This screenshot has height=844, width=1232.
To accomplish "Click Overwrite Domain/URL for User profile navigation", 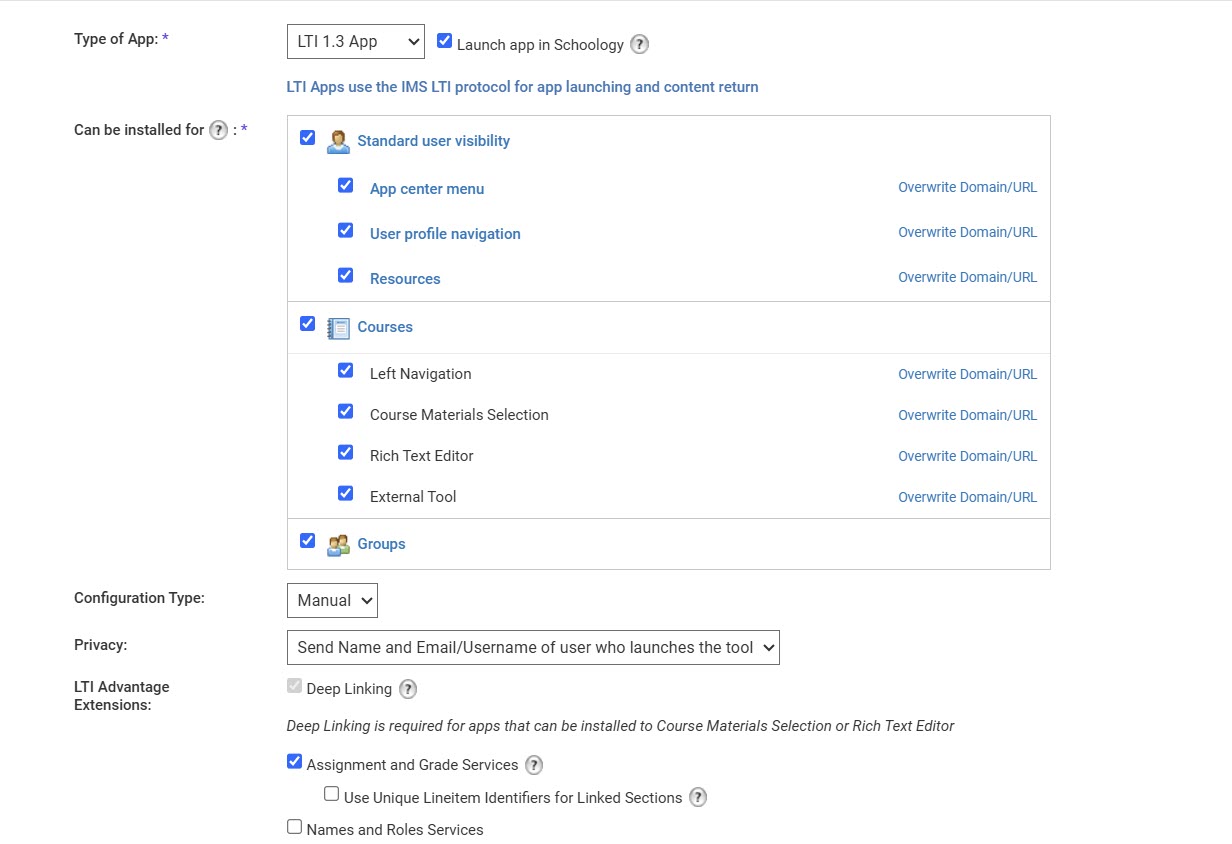I will pos(967,232).
